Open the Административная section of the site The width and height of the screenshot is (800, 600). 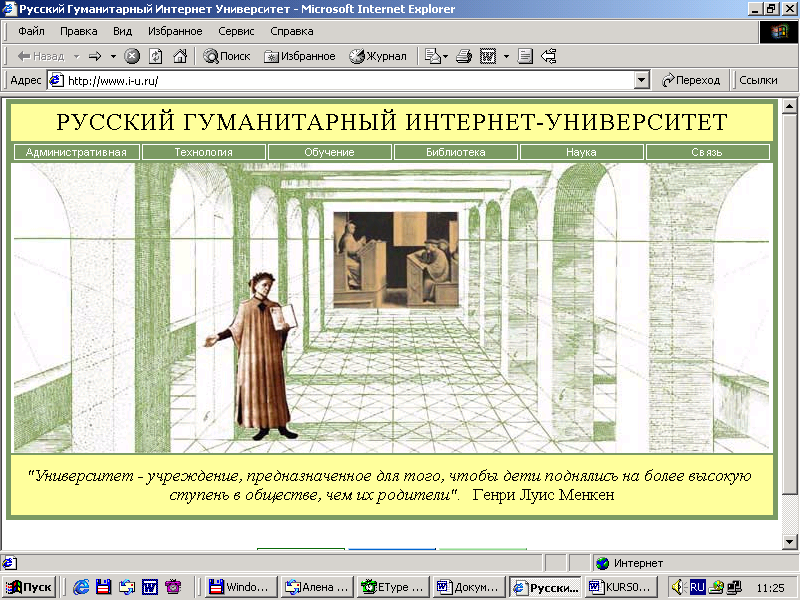click(x=77, y=152)
